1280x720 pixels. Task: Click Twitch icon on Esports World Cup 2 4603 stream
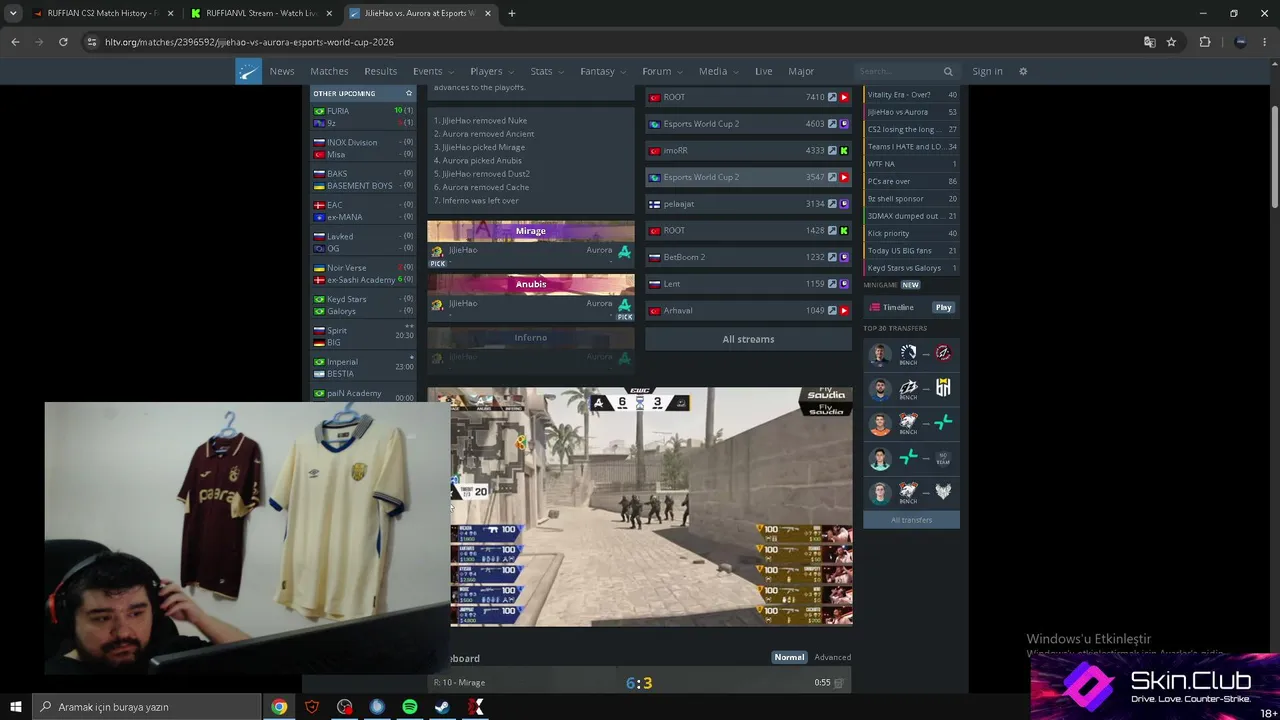click(844, 124)
